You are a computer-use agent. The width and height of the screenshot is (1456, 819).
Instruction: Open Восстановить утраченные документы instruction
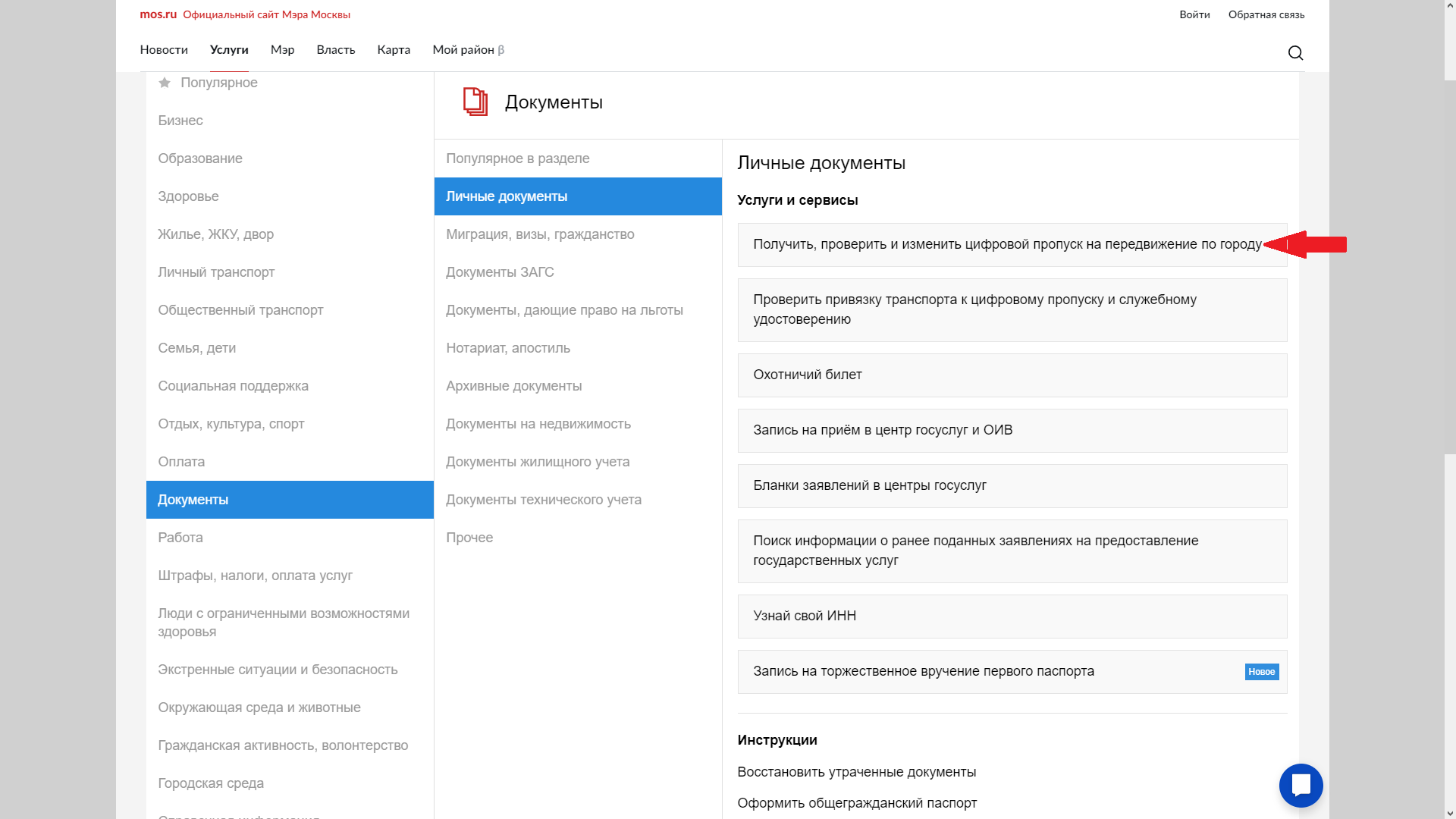(856, 772)
